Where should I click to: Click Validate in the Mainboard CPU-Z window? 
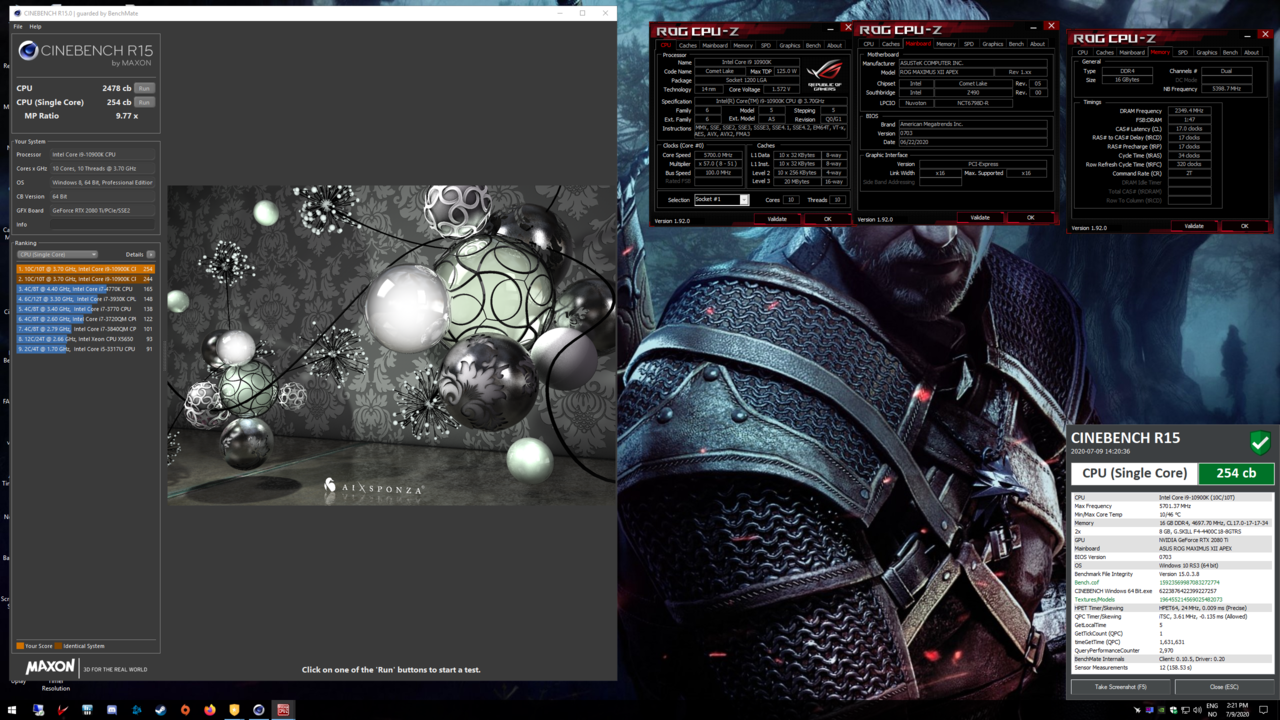(x=980, y=218)
